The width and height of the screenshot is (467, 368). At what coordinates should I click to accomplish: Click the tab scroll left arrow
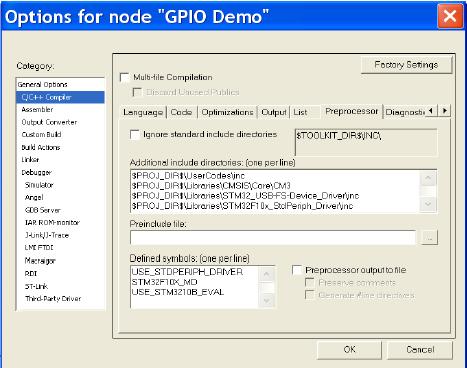pos(431,111)
